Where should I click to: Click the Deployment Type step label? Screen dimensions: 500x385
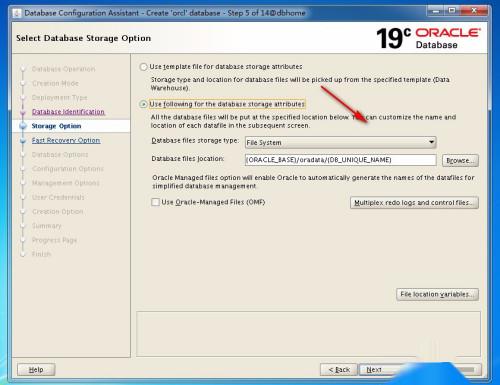pyautogui.click(x=59, y=98)
